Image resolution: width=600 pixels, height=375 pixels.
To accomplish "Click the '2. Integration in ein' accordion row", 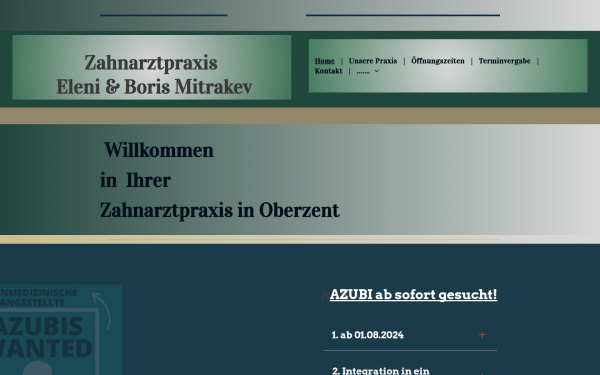I will point(410,369).
